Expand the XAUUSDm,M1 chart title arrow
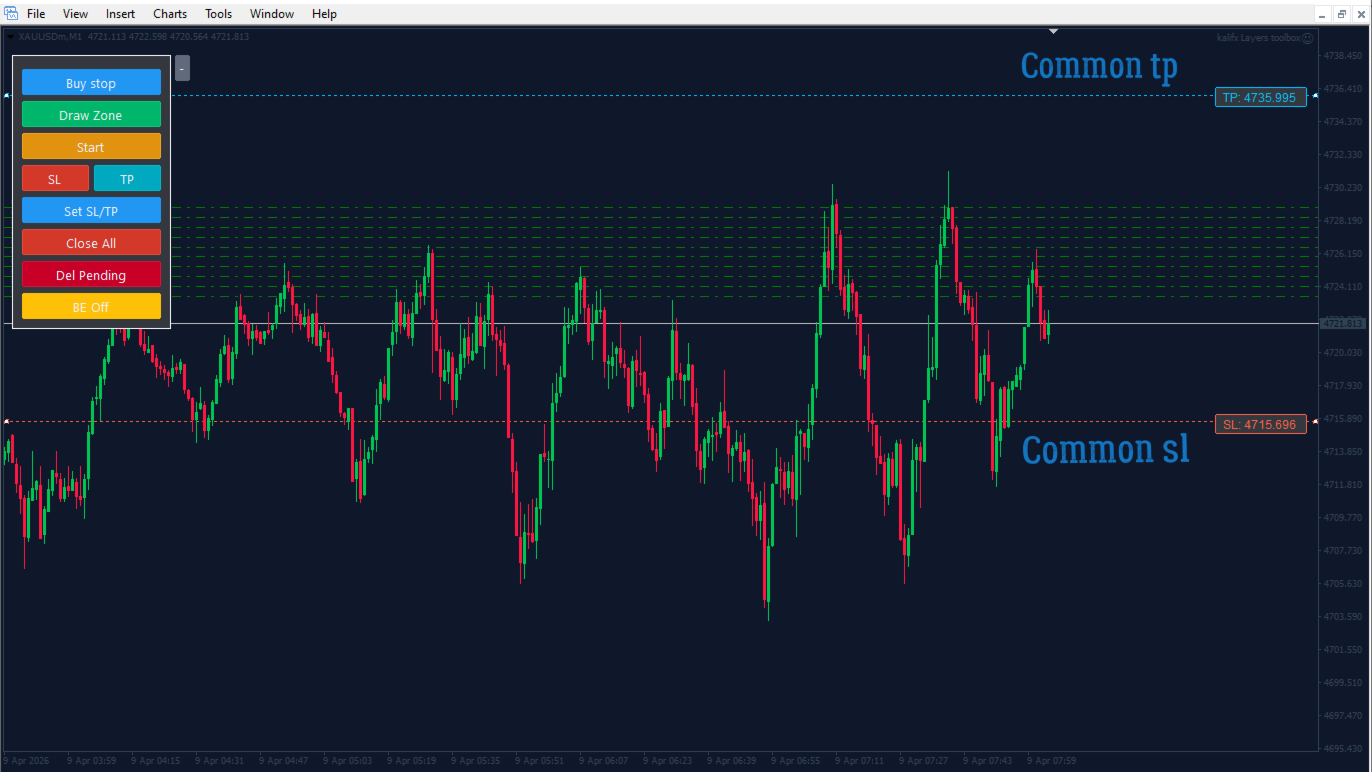Viewport: 1372px width, 772px height. click(x=11, y=37)
